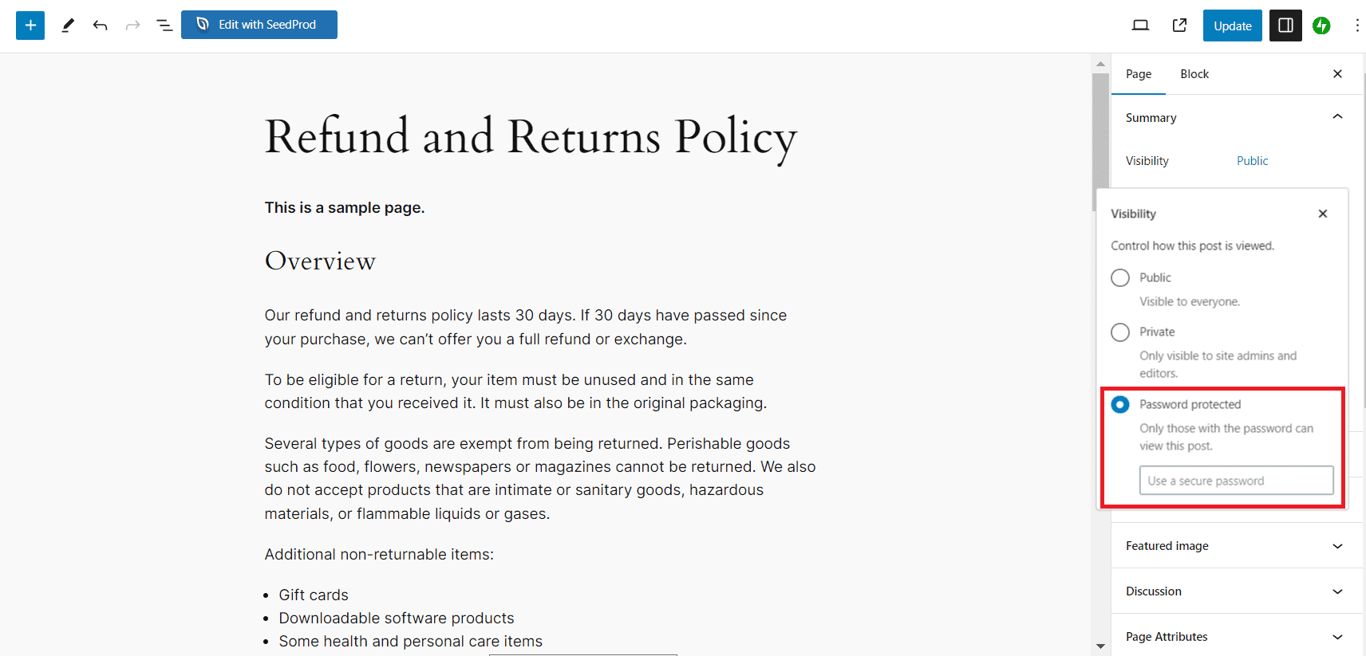This screenshot has width=1366, height=656.
Task: Click the green Jetpack Boost icon
Action: coord(1321,24)
